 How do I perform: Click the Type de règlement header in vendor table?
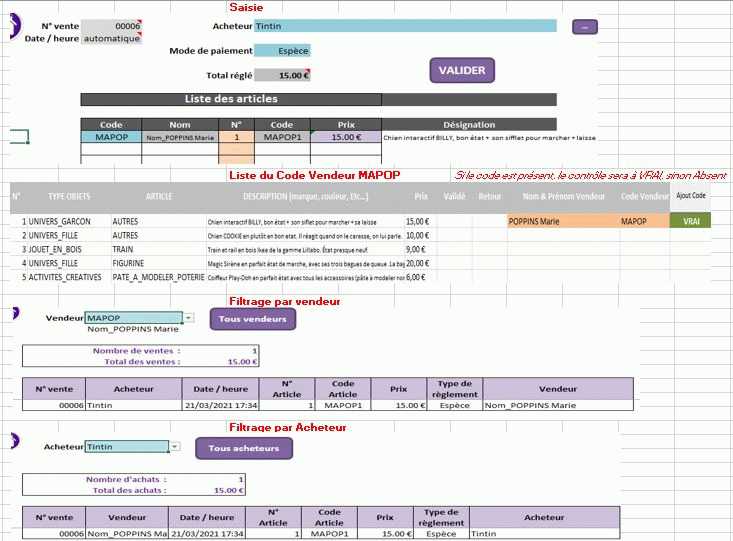pos(454,389)
